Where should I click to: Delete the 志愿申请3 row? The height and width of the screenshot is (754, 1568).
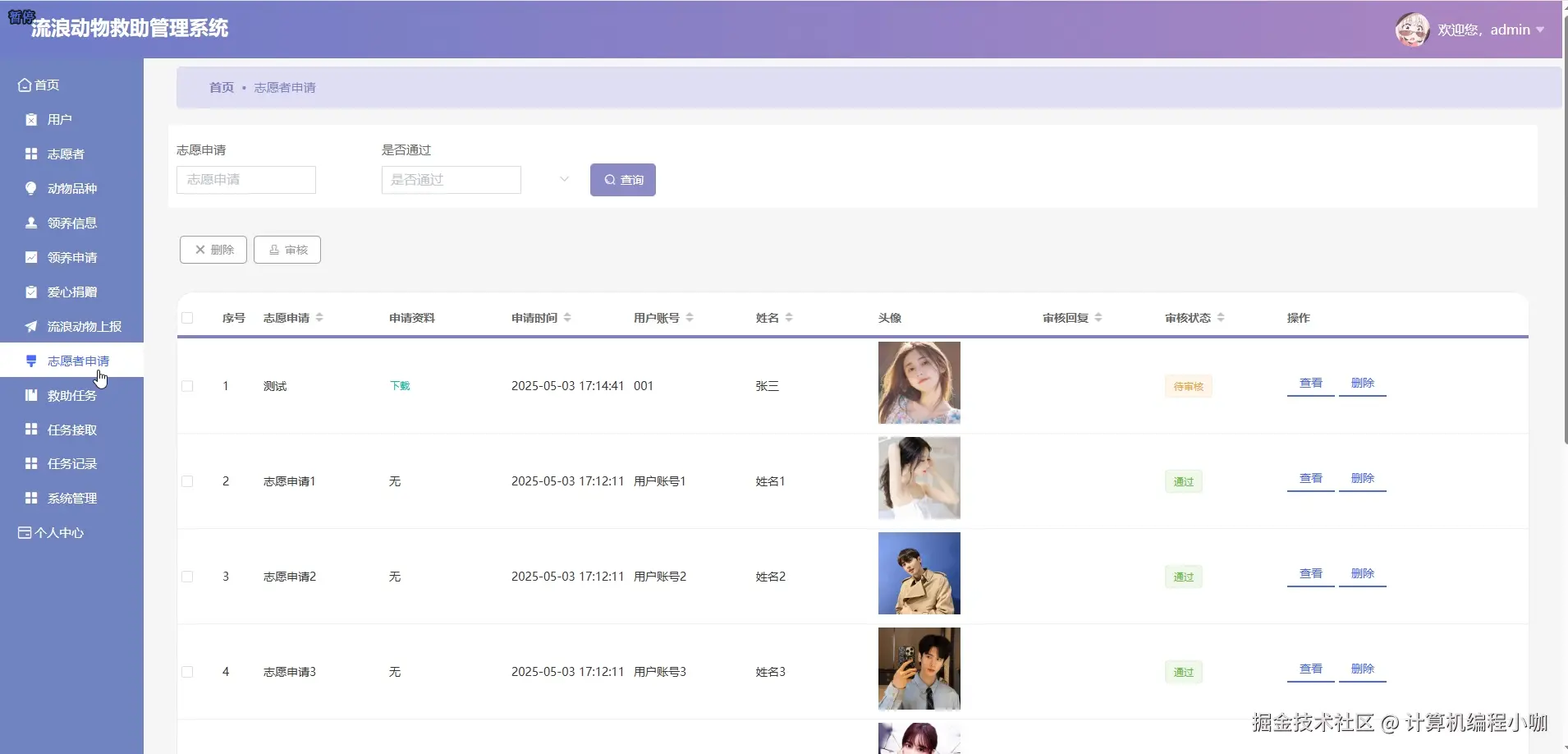click(1363, 669)
